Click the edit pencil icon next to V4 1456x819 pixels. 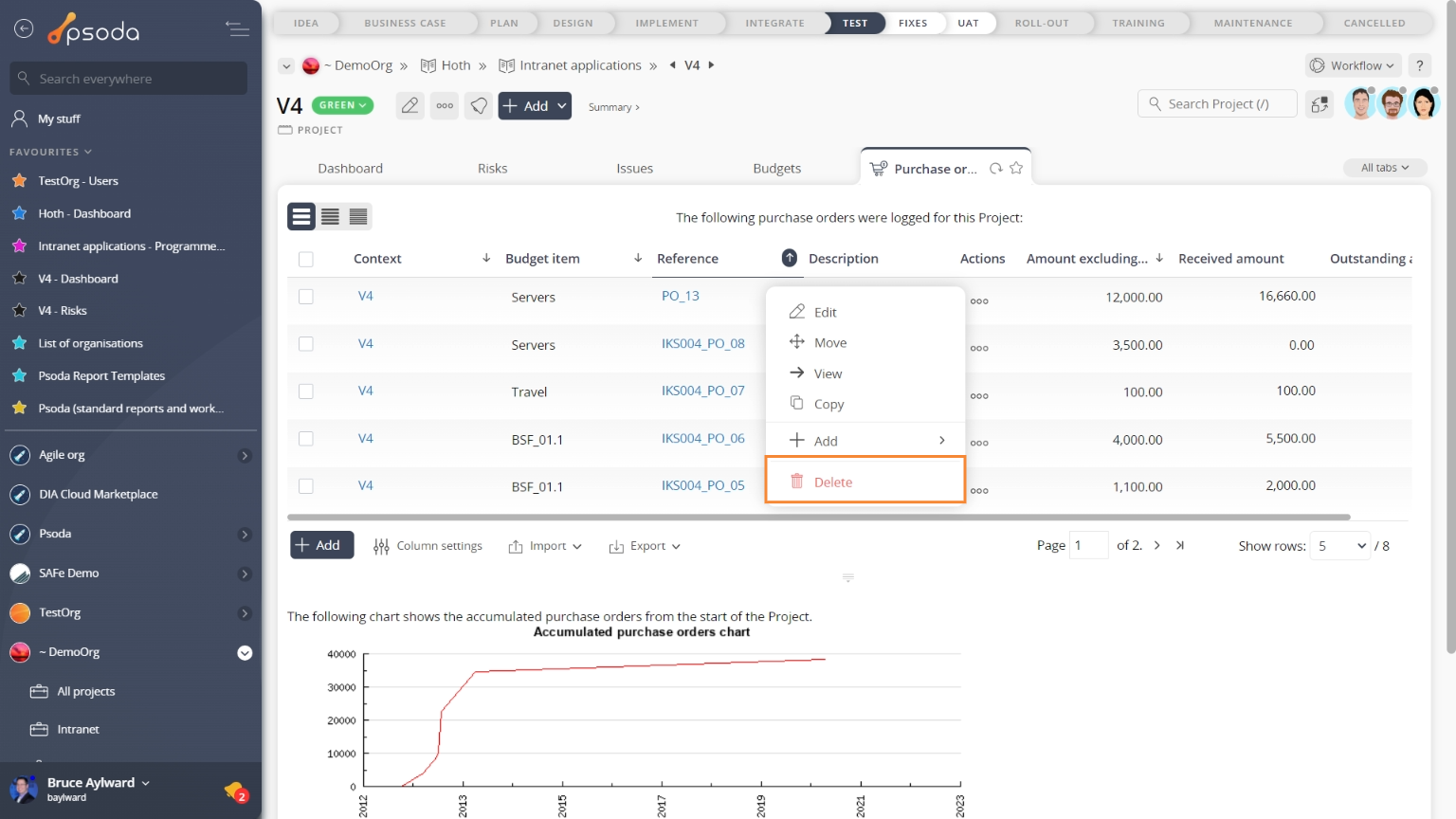coord(409,106)
